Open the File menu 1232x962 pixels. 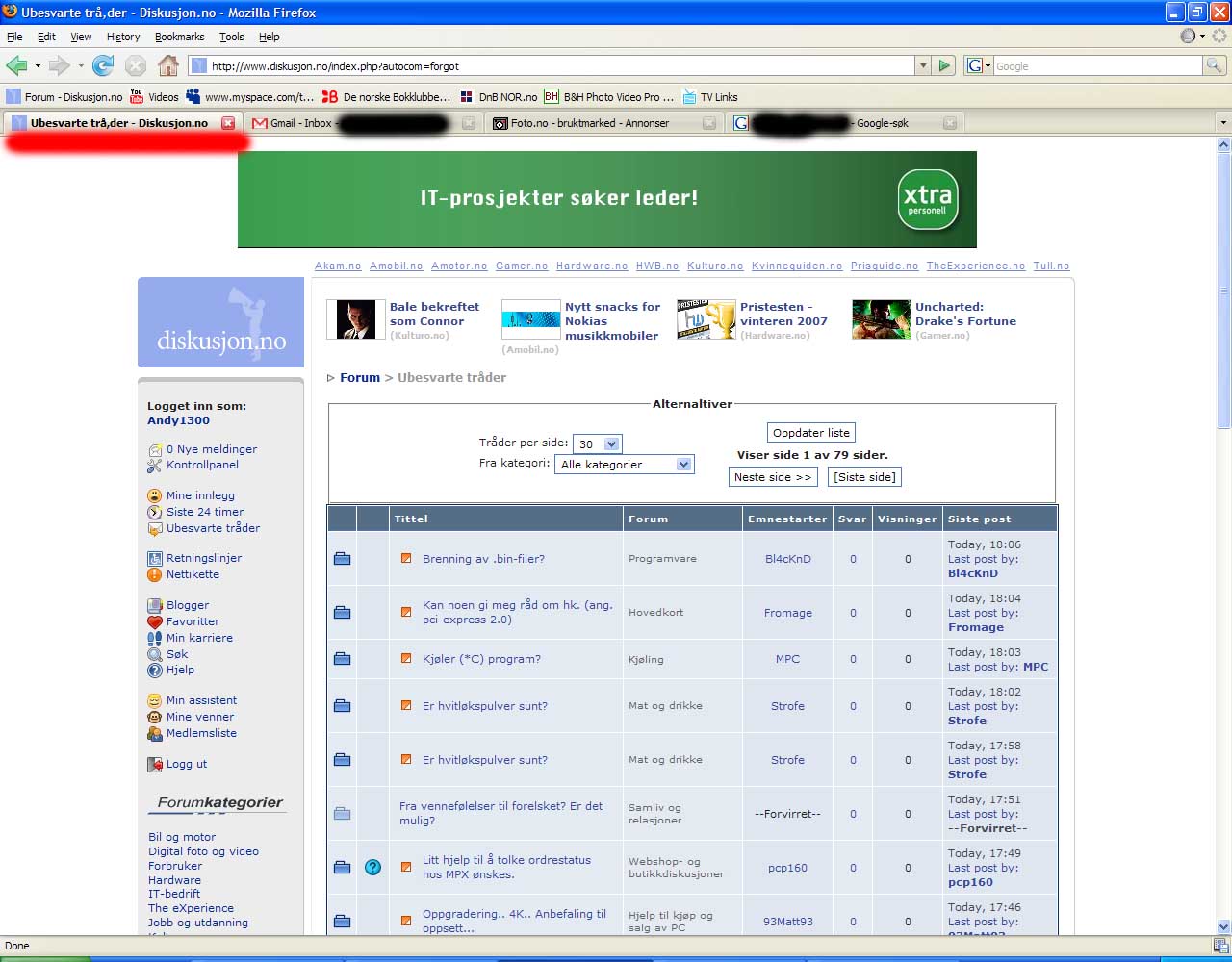[14, 37]
